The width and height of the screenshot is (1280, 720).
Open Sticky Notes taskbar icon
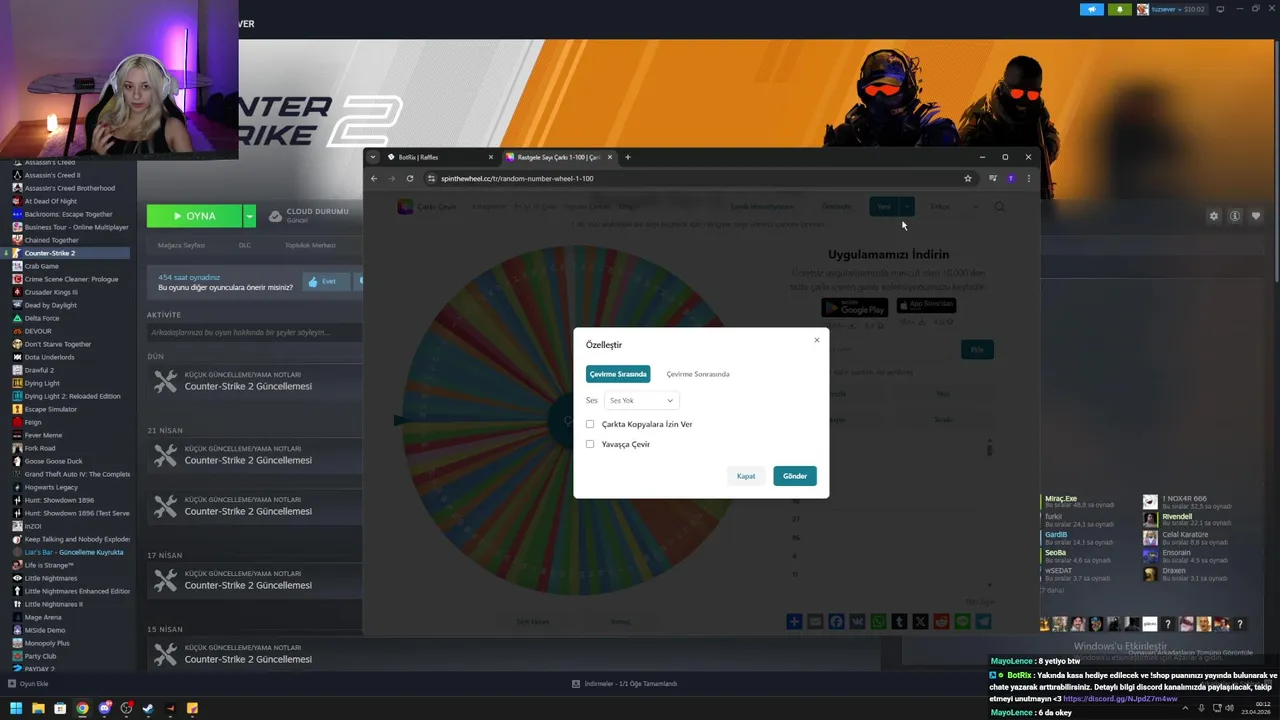tap(192, 708)
